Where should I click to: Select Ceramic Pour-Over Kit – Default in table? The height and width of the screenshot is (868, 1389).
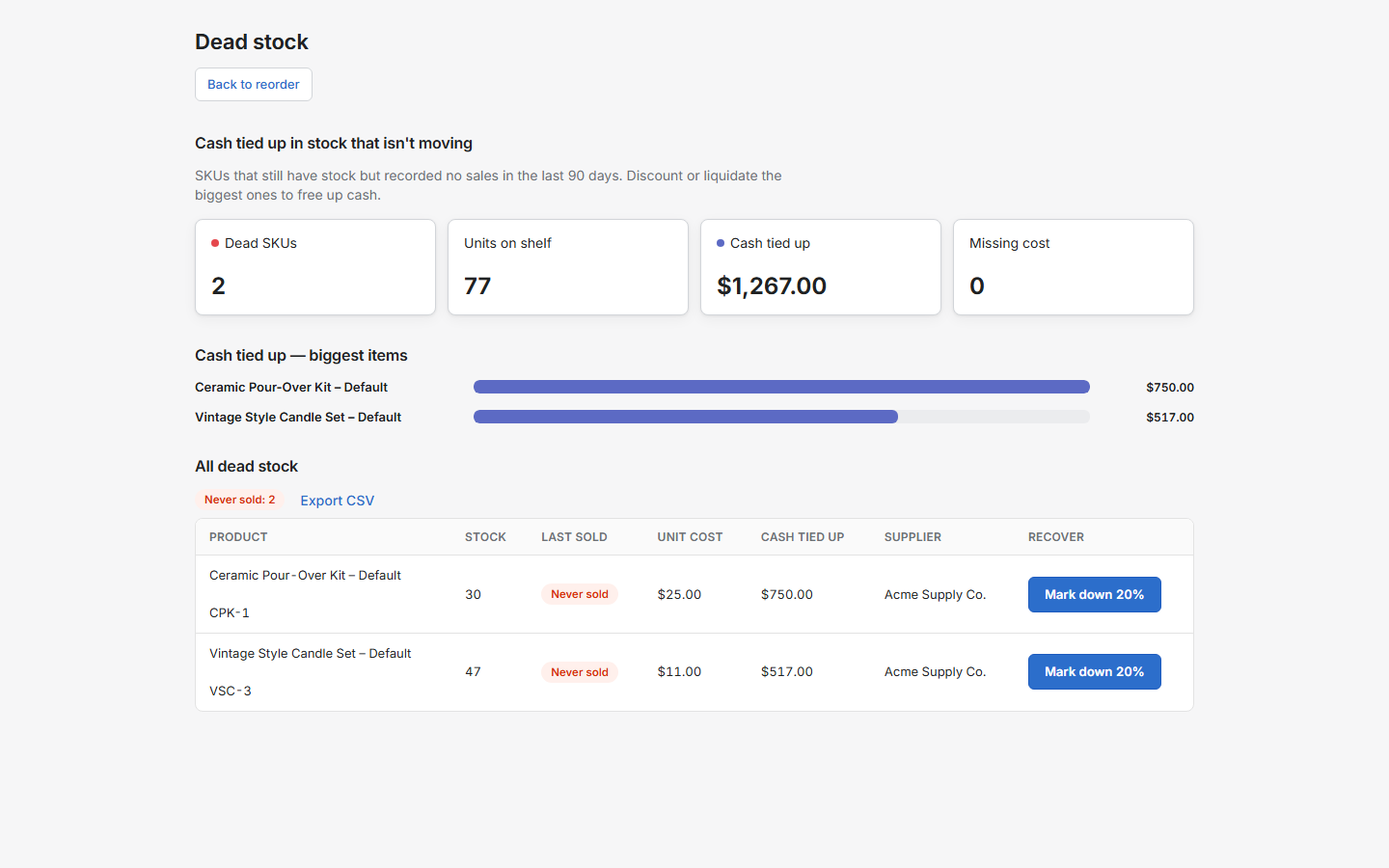(x=305, y=576)
